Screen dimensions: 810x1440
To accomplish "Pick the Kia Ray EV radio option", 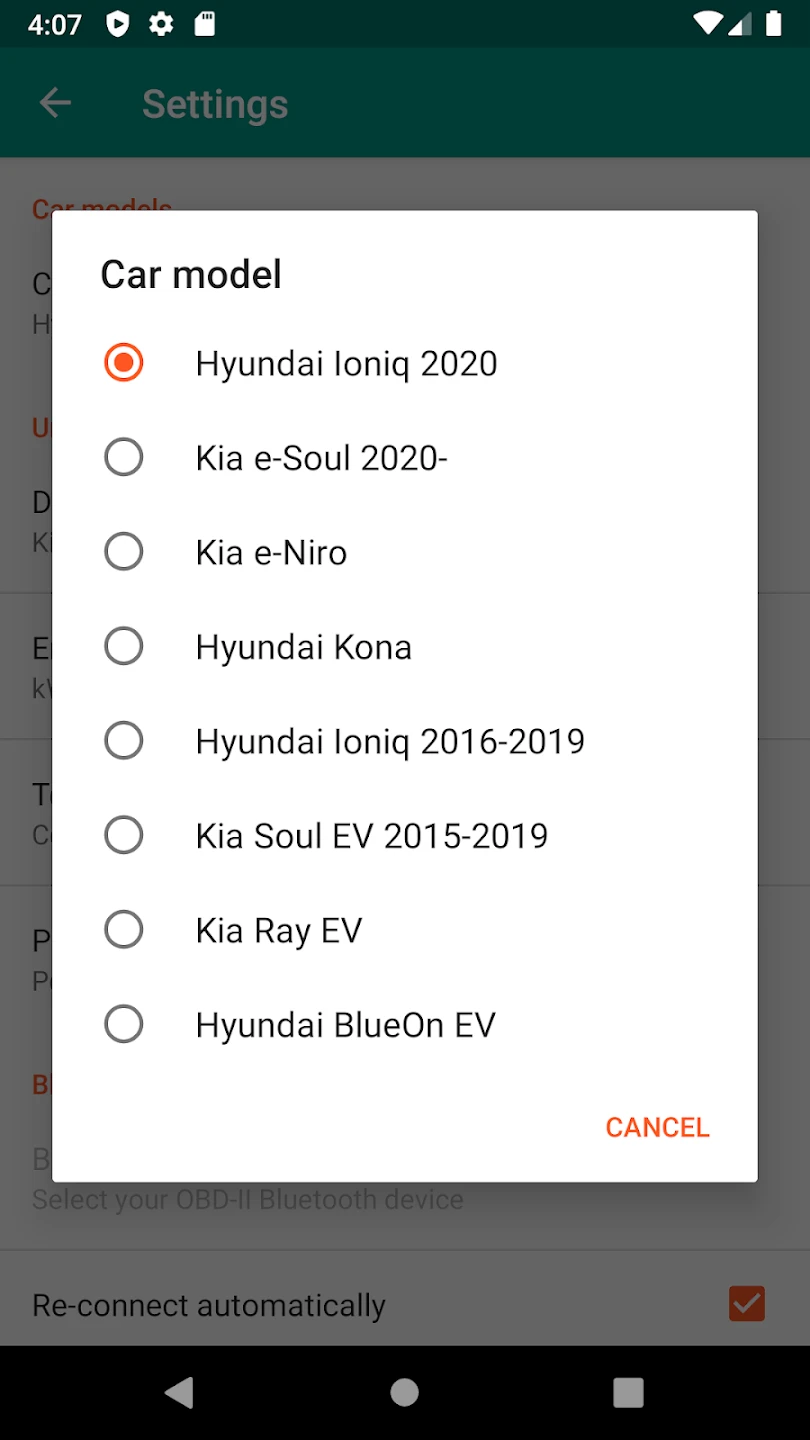I will point(124,930).
